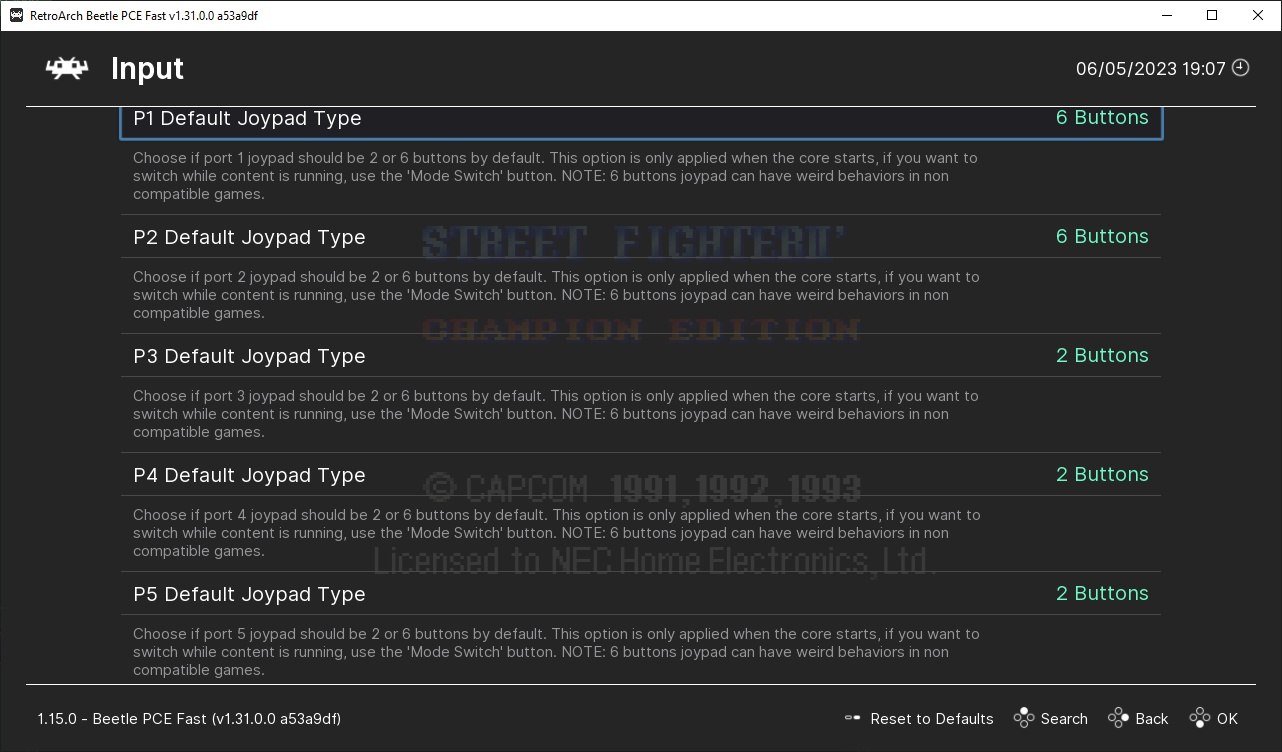Trigger Reset to Defaults action
1282x752 pixels.
[931, 718]
